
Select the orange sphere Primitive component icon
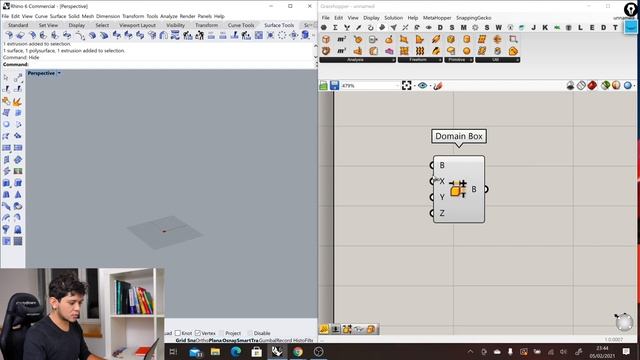[467, 51]
